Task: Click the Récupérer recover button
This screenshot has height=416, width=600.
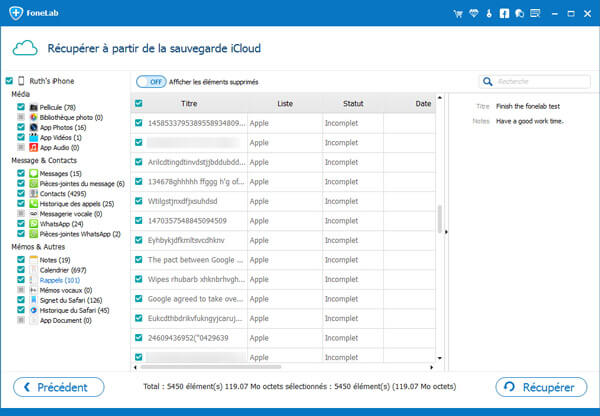Action: (x=541, y=387)
